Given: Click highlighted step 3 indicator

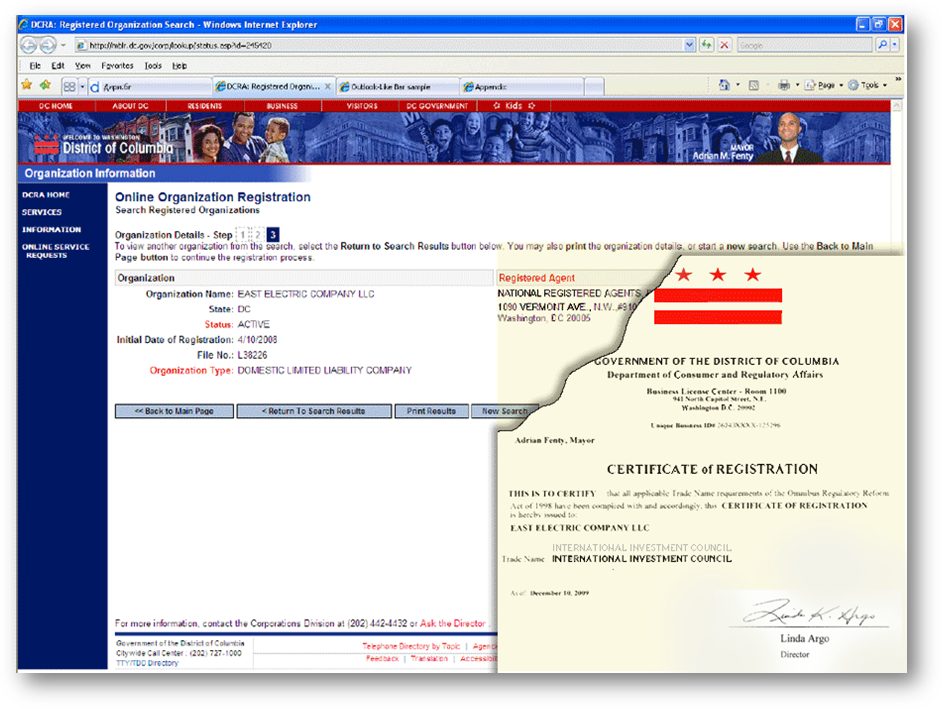Looking at the screenshot, I should click(x=273, y=234).
